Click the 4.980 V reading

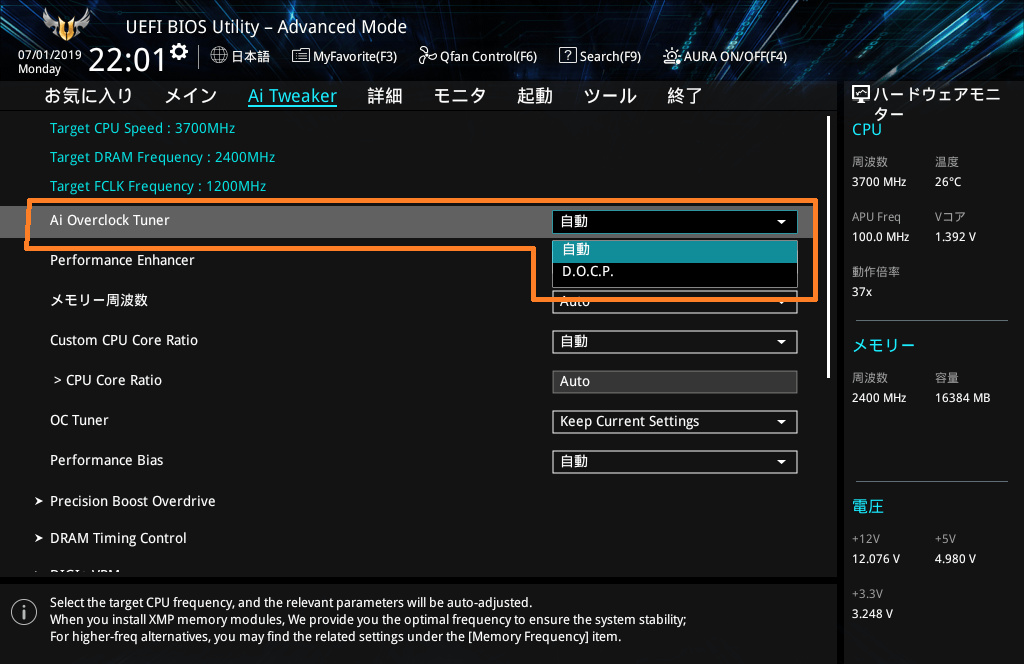coord(955,559)
